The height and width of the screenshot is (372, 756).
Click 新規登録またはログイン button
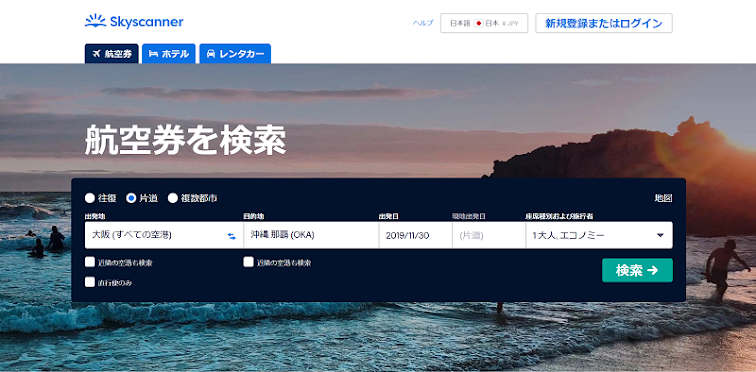pos(604,23)
